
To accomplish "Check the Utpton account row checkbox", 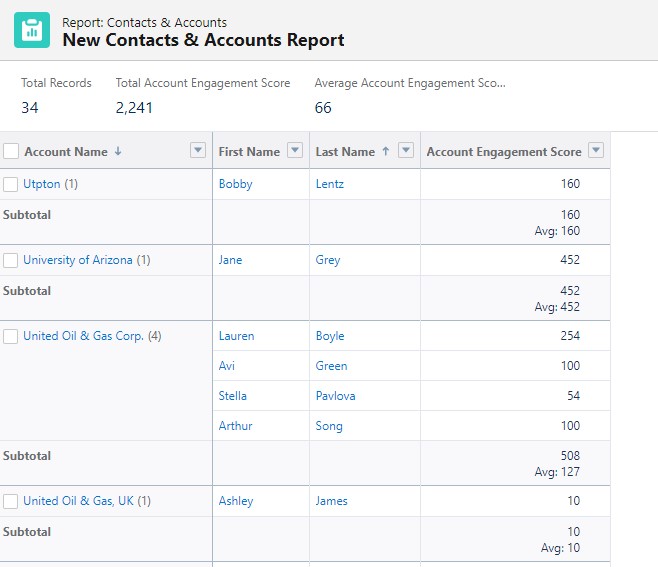I will (x=10, y=184).
